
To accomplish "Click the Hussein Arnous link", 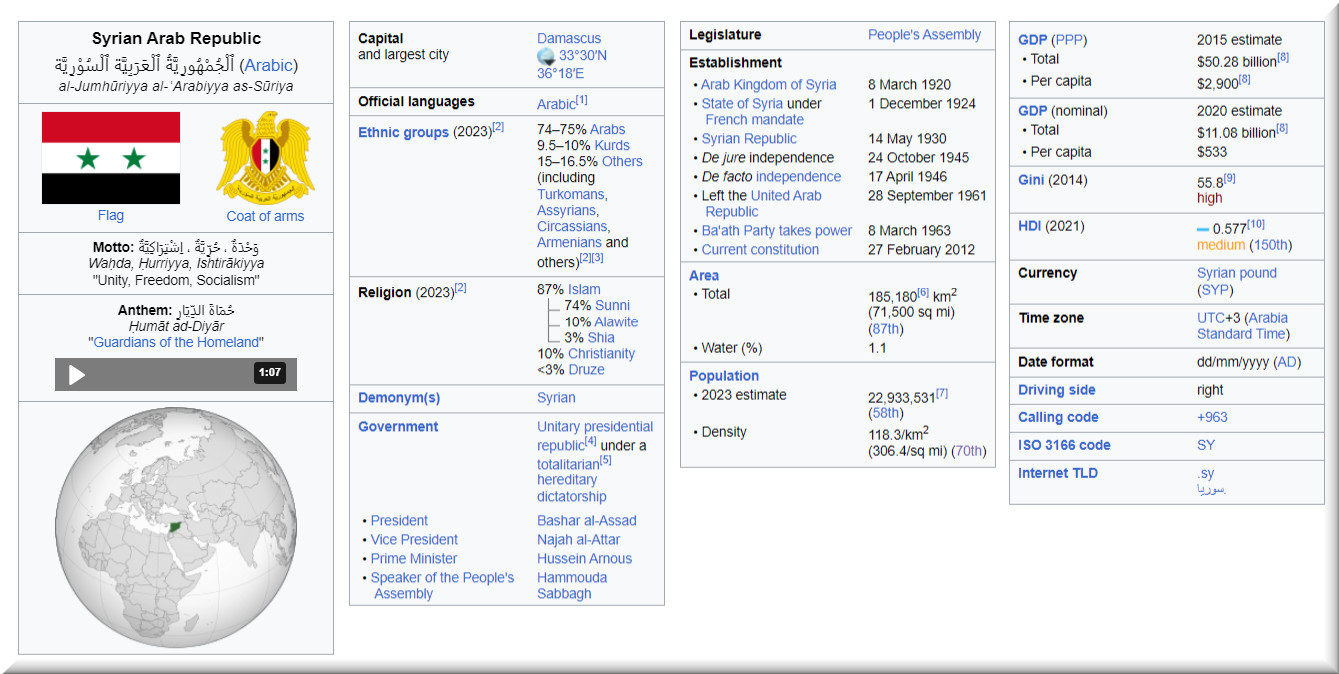I will (584, 559).
